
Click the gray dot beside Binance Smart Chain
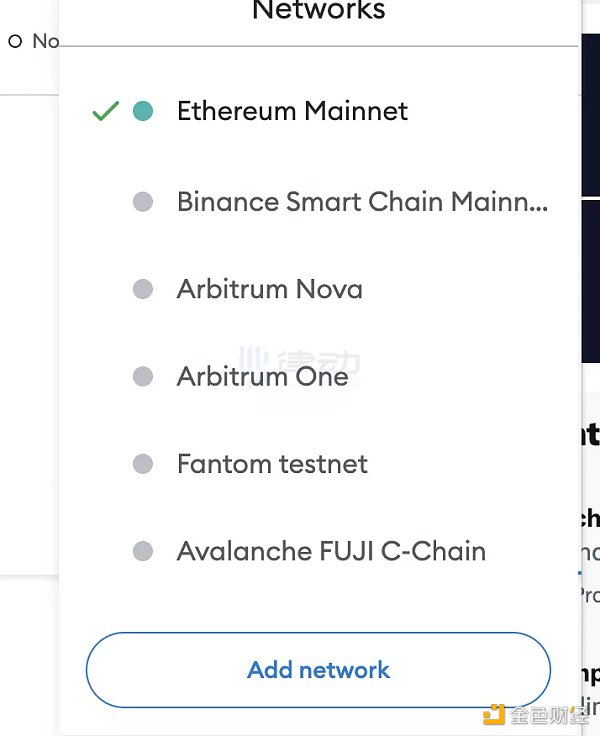[x=143, y=202]
